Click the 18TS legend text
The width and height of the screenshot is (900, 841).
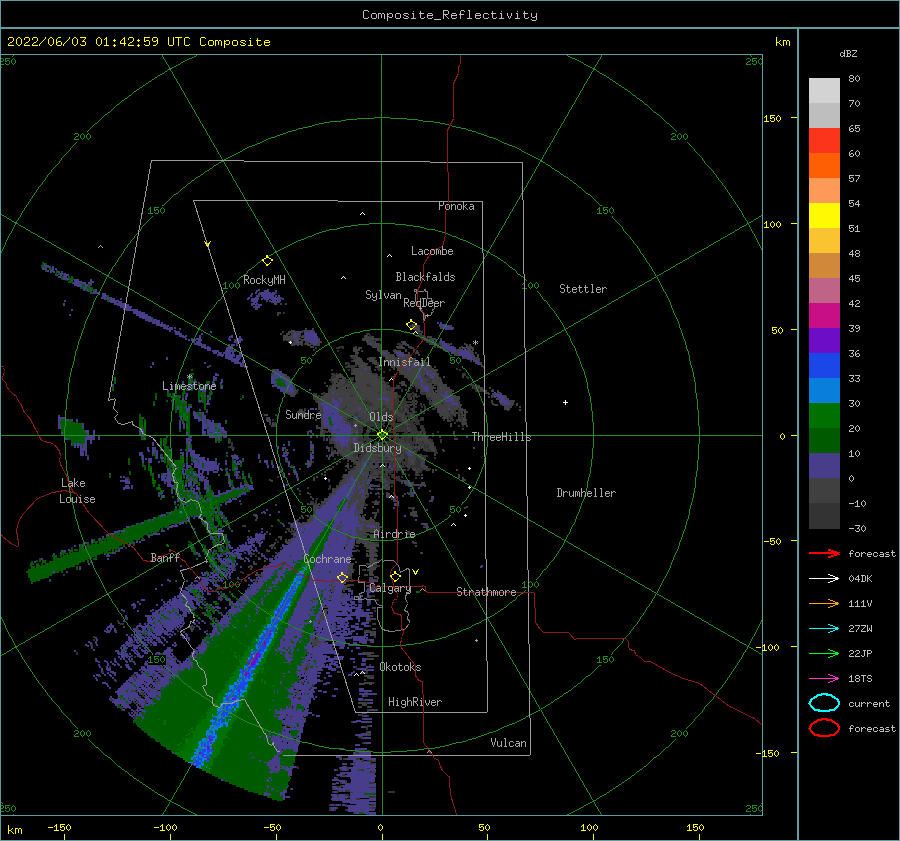860,679
